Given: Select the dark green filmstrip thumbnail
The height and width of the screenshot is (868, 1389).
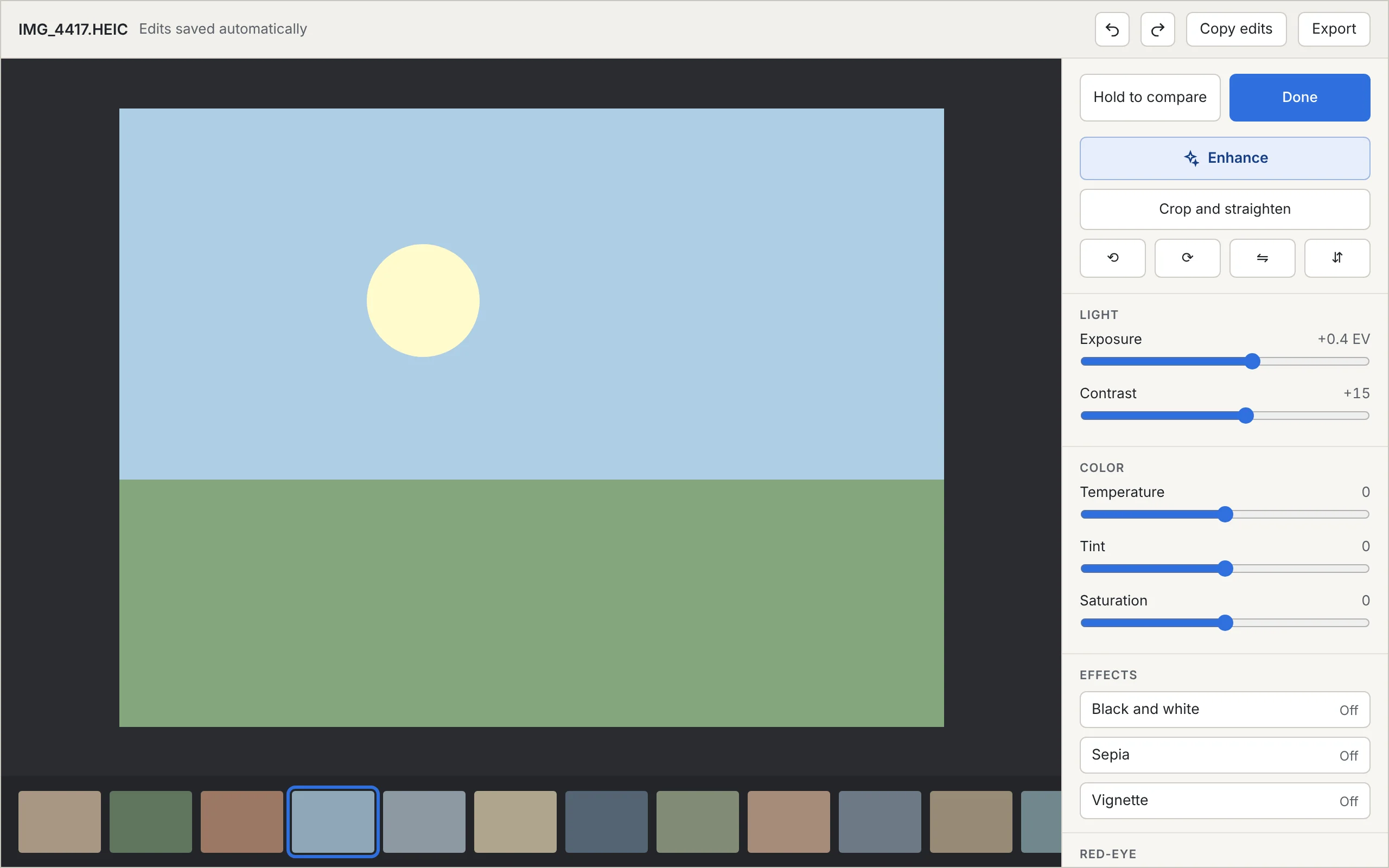Looking at the screenshot, I should [x=151, y=821].
